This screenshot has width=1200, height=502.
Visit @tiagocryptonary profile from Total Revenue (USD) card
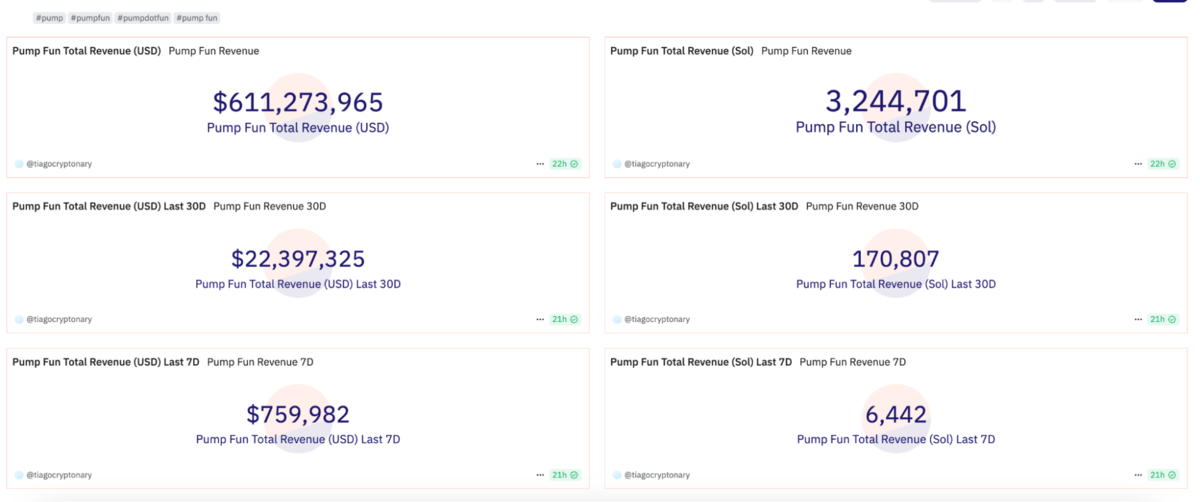pos(59,164)
